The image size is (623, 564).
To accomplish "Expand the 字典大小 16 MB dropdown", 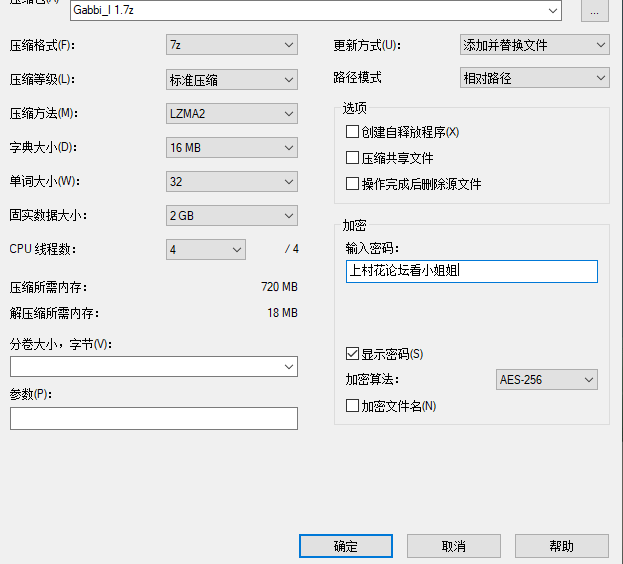I will point(231,148).
